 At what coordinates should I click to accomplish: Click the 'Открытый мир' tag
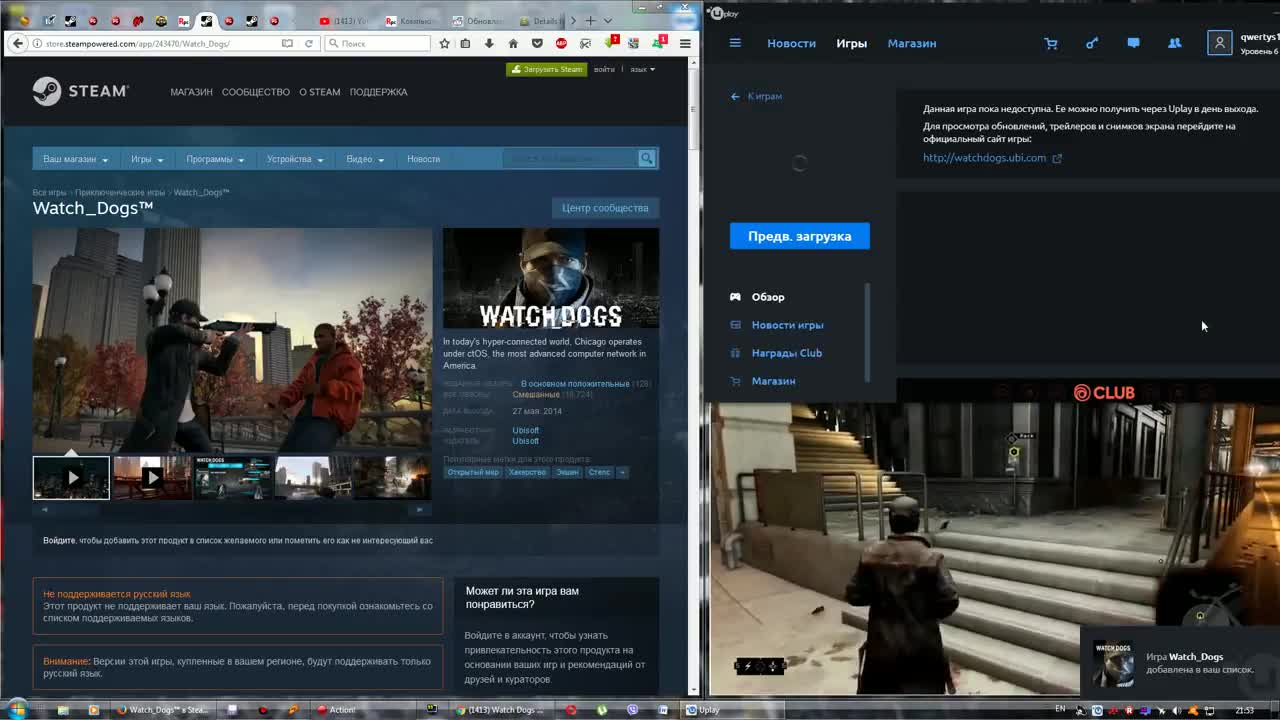pyautogui.click(x=473, y=472)
